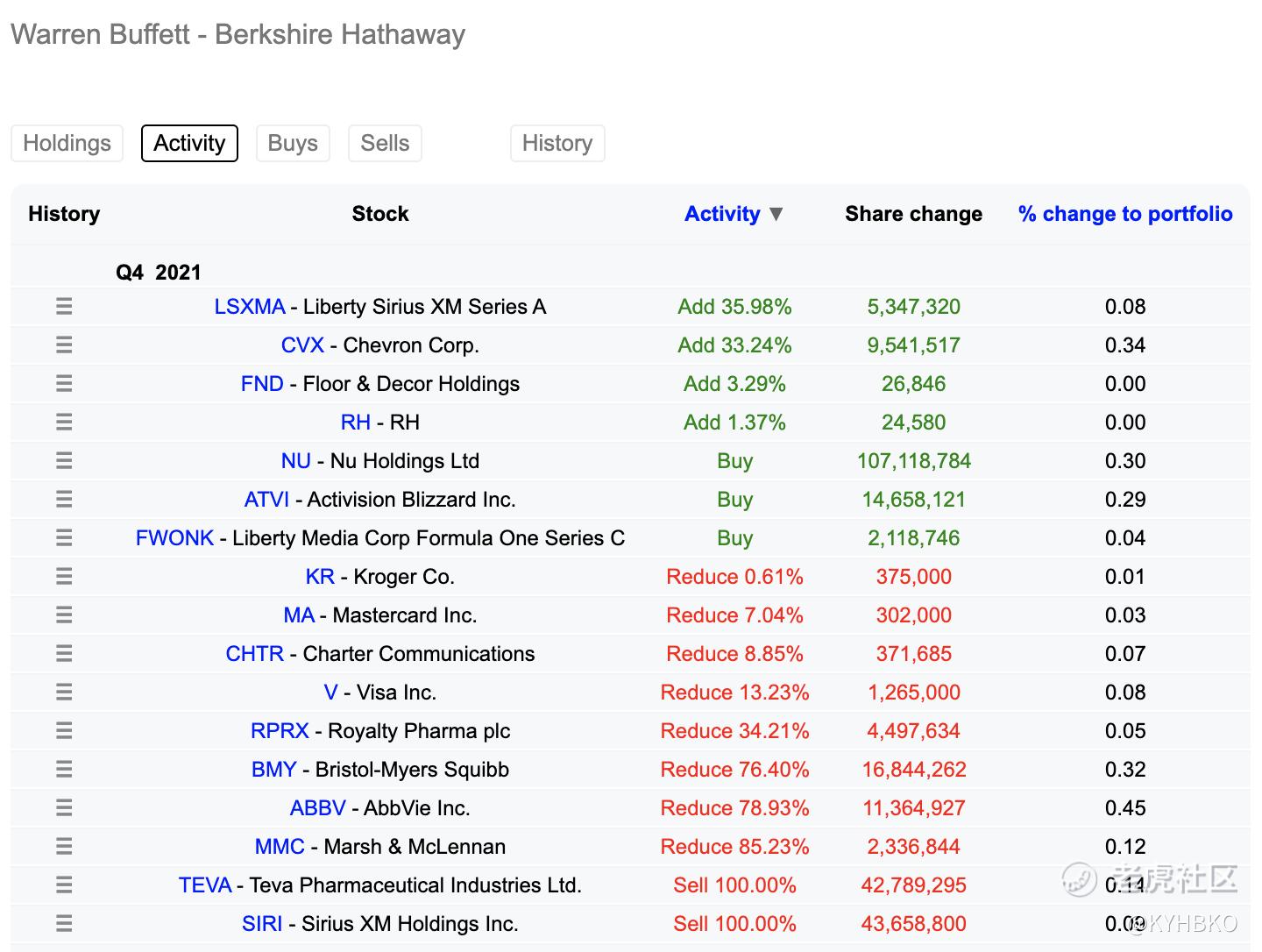Switch to the Holdings tab
This screenshot has width=1262, height=952.
(67, 143)
